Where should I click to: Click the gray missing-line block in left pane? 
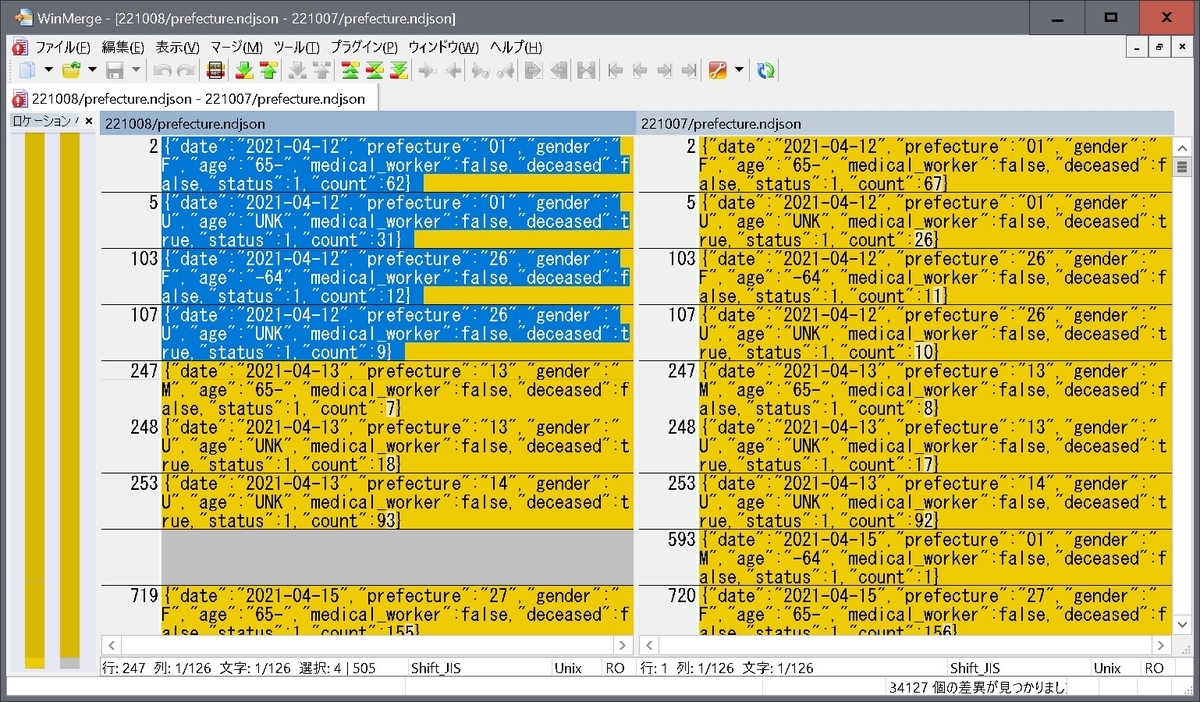coord(397,557)
